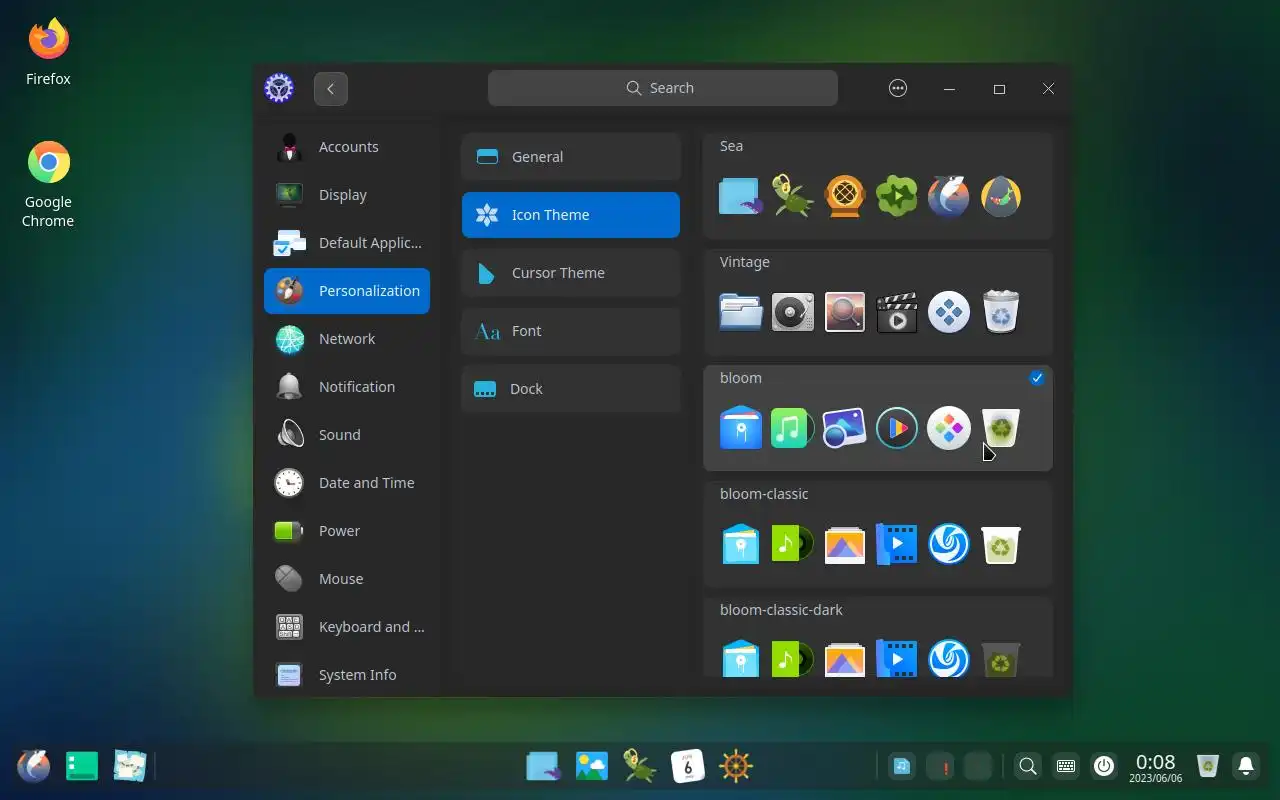This screenshot has width=1280, height=800.
Task: Click the Sea theme turtle icon
Action: click(792, 196)
